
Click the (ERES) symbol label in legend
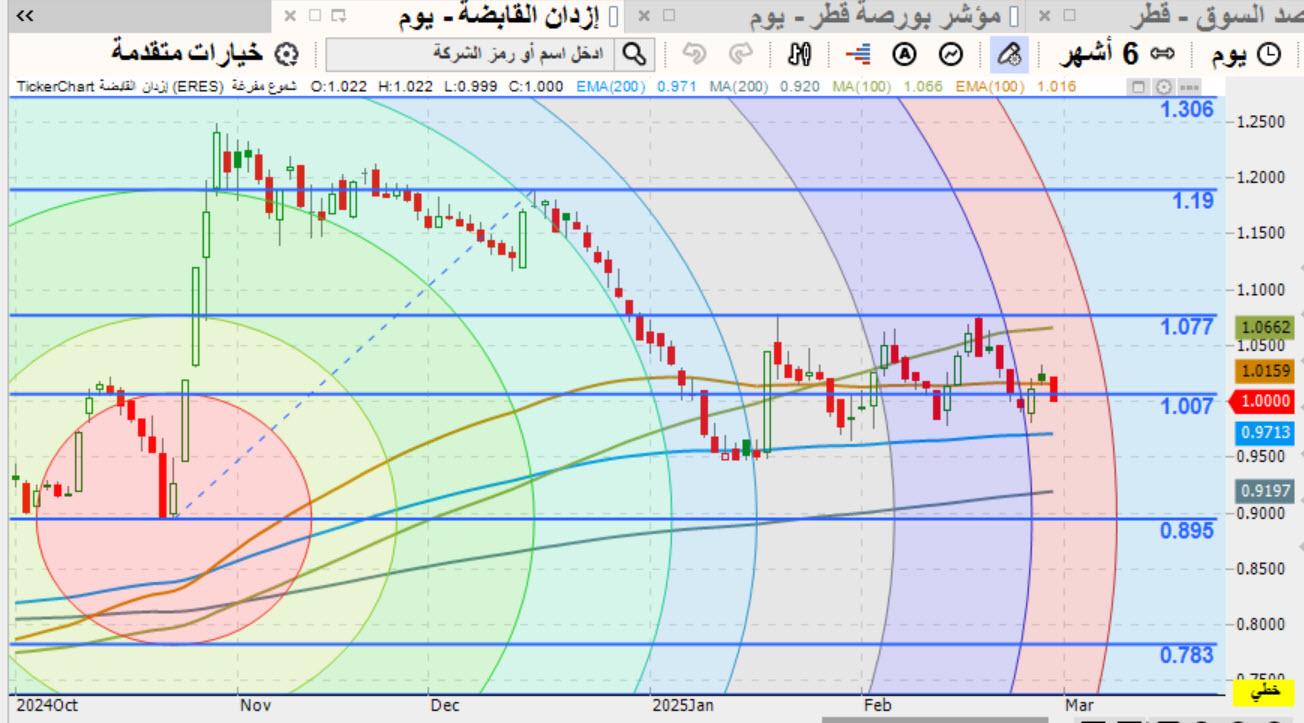[x=197, y=87]
